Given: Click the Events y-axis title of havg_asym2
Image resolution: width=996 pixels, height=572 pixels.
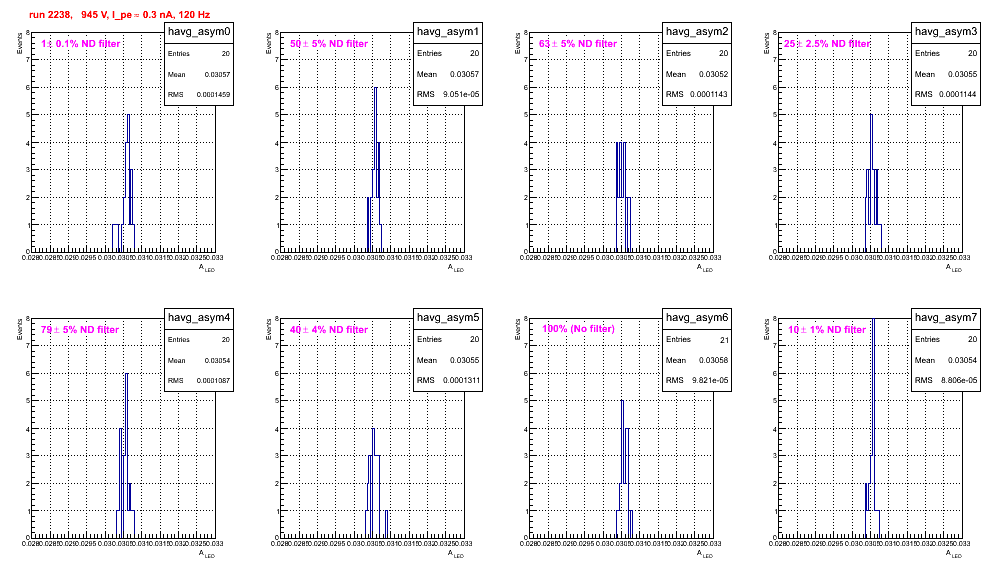Looking at the screenshot, I should (517, 43).
